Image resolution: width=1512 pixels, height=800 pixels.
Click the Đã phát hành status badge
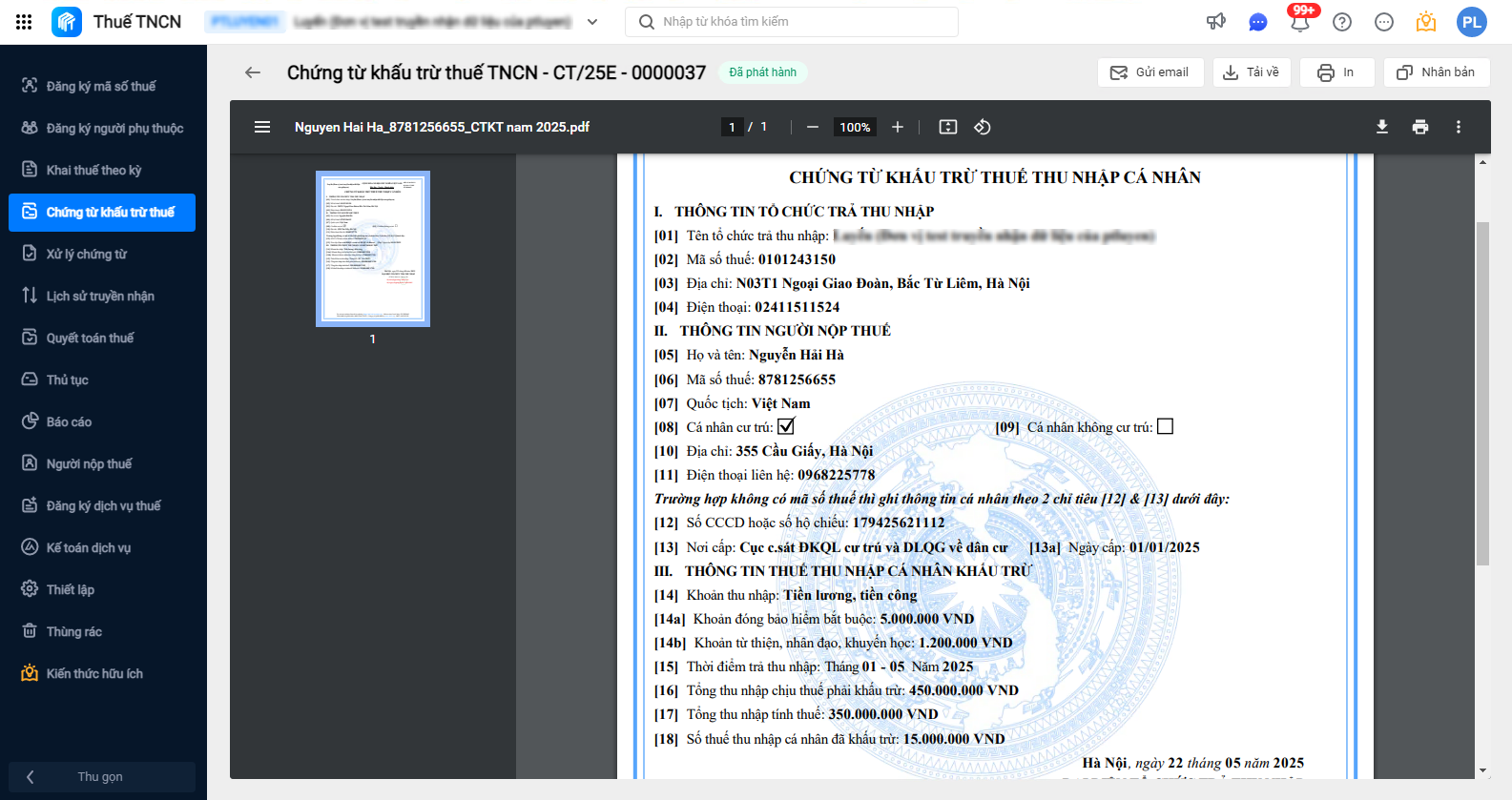click(763, 72)
